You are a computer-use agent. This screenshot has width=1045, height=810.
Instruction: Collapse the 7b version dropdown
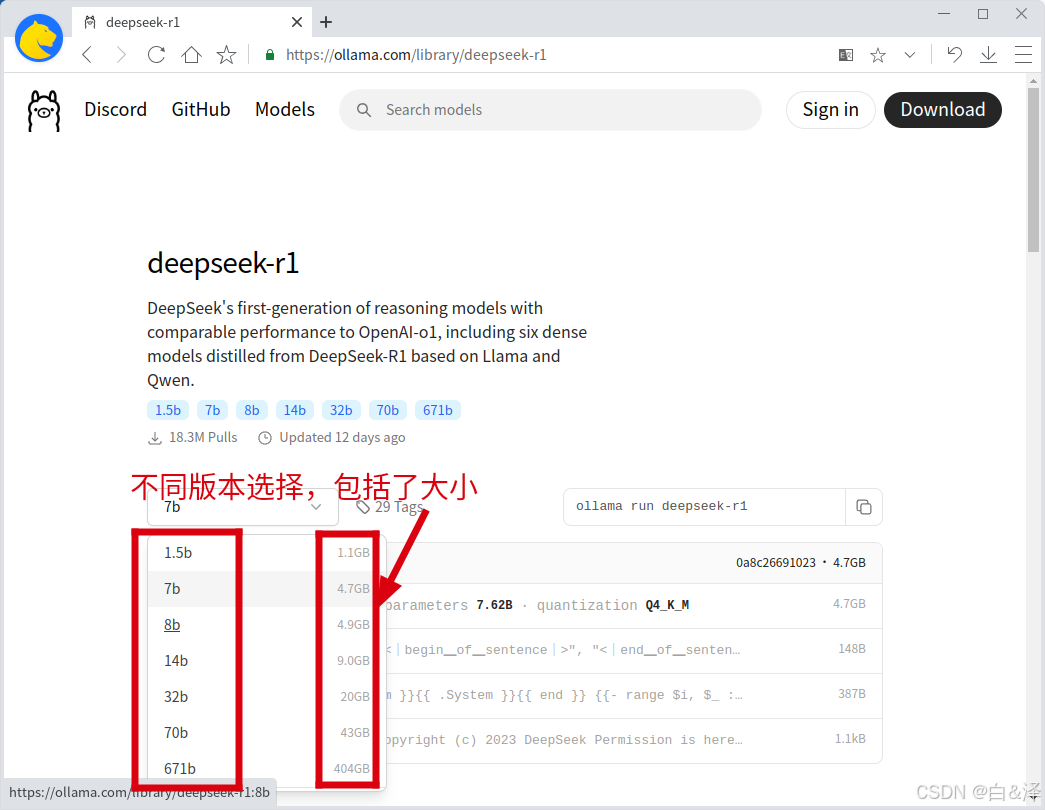coord(243,507)
